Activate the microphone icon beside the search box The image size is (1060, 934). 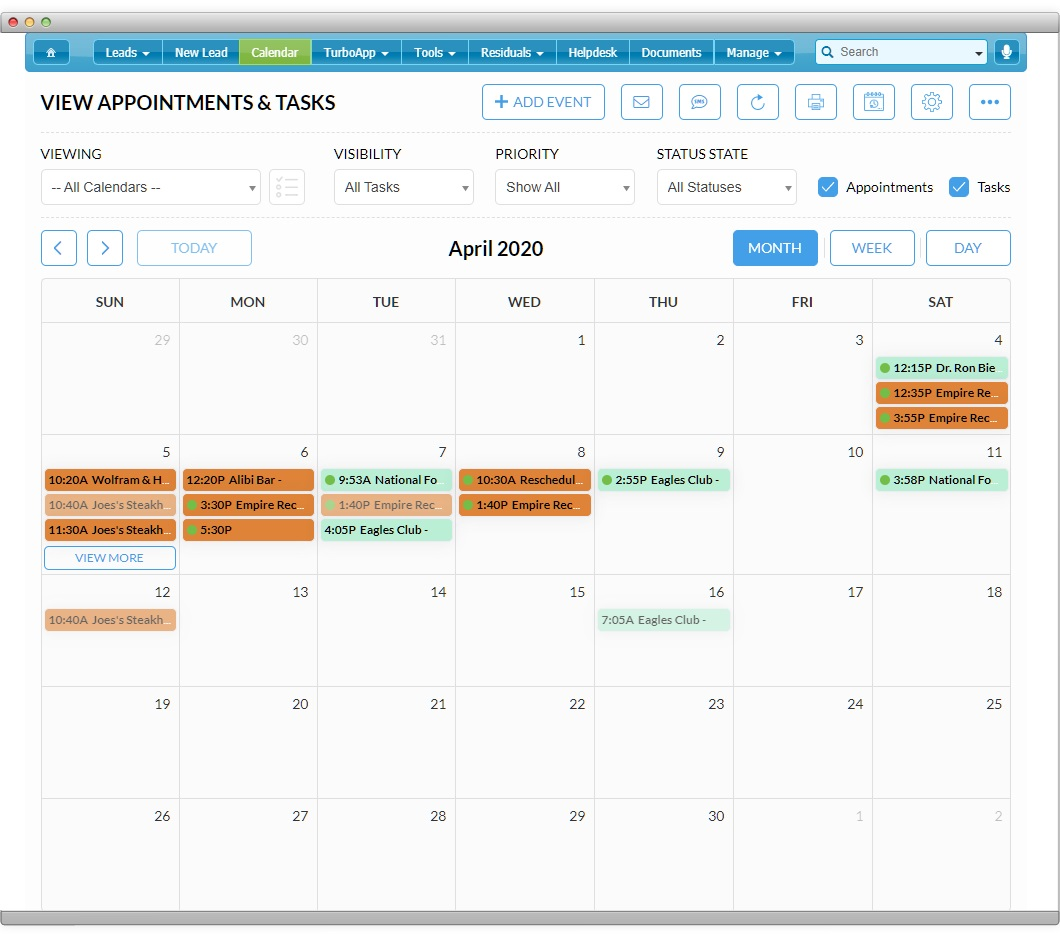click(1007, 52)
